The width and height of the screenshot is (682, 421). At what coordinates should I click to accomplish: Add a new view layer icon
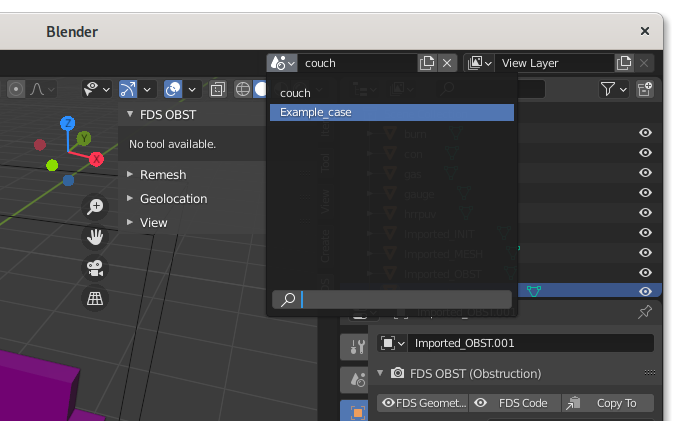pyautogui.click(x=624, y=63)
